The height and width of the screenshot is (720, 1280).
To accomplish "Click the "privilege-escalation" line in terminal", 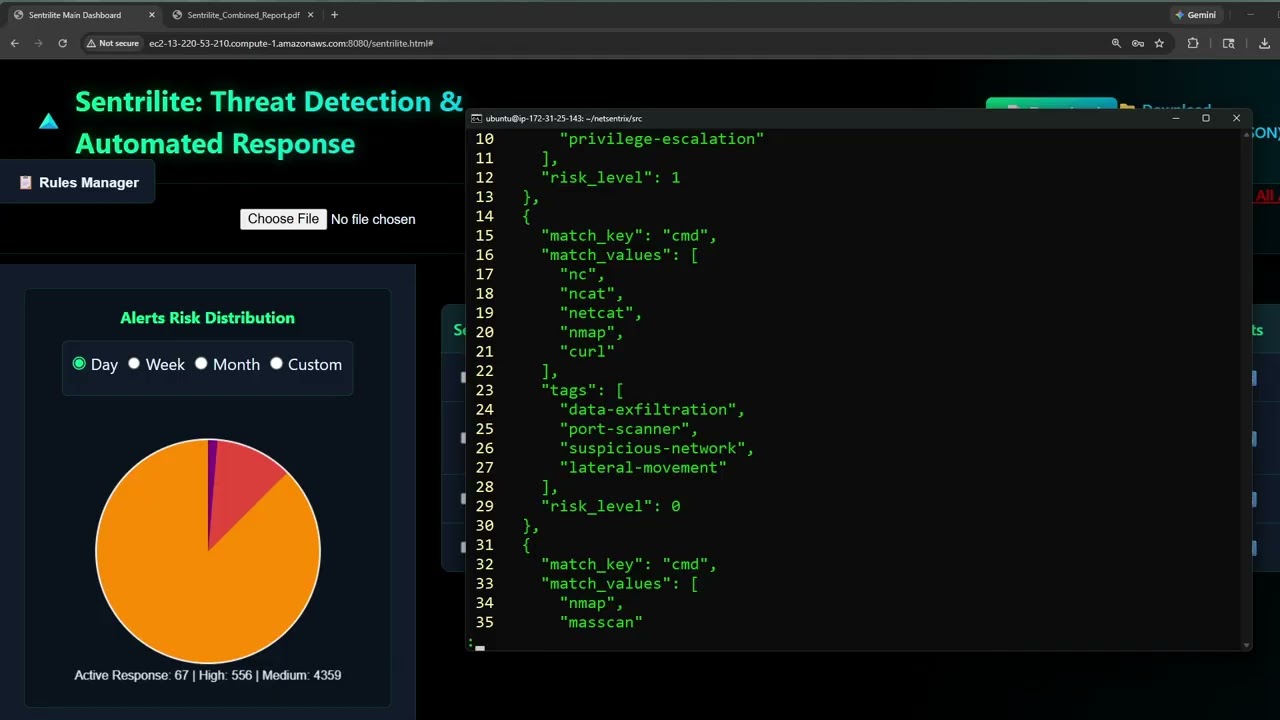I will [662, 139].
